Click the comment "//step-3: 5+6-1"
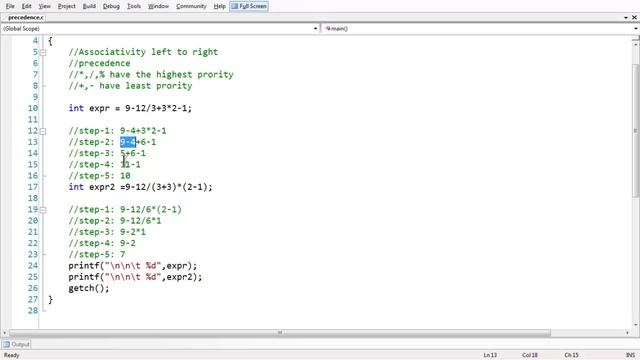The width and height of the screenshot is (640, 360). [107, 153]
